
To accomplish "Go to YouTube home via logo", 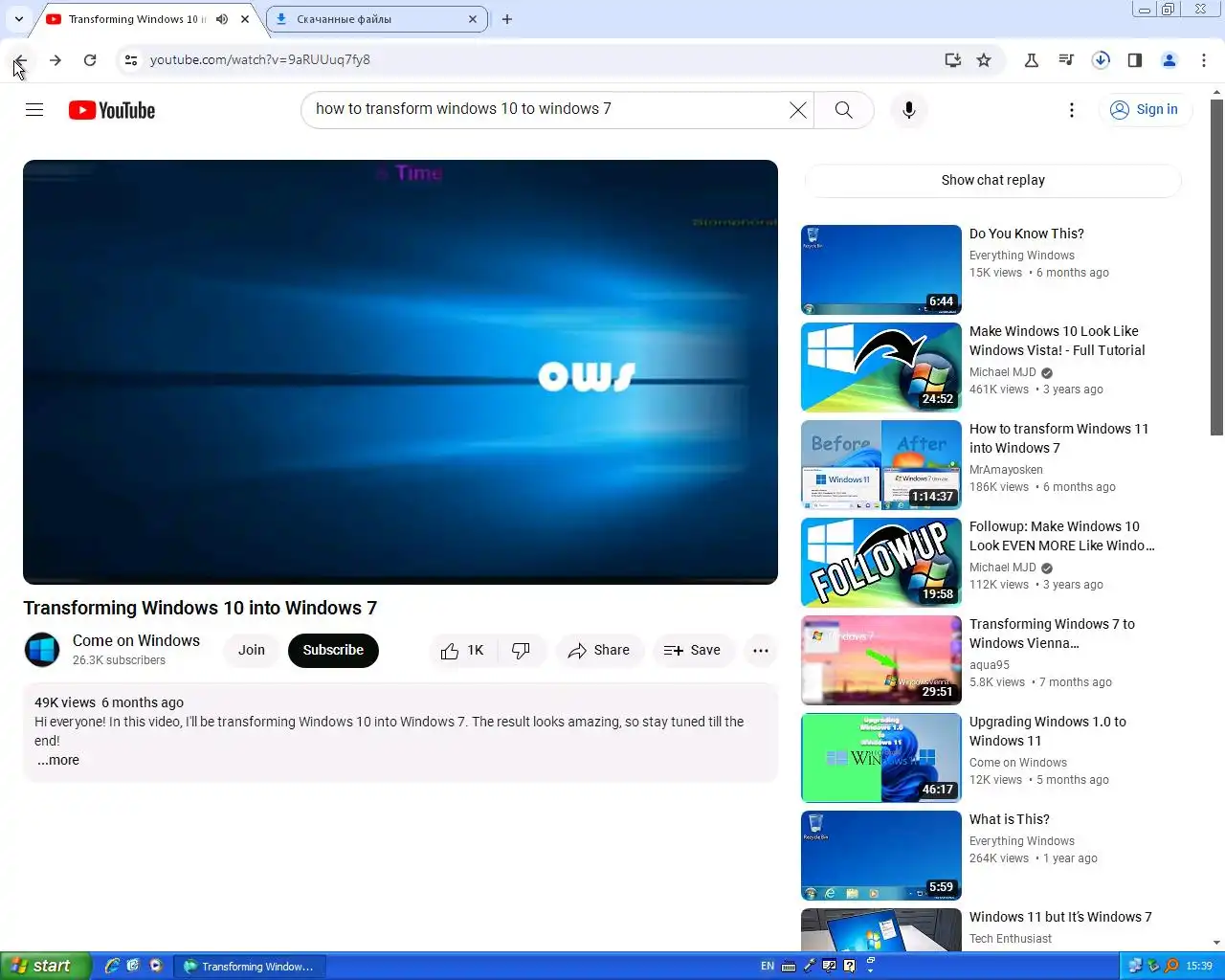I will (x=112, y=110).
